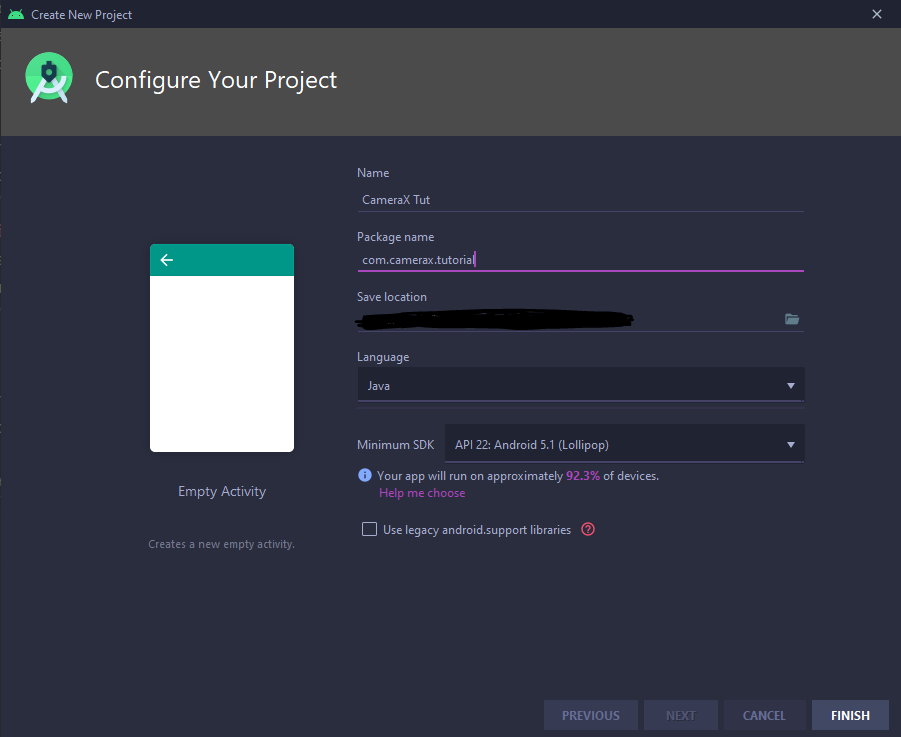Browse save location folder icon

[x=792, y=319]
